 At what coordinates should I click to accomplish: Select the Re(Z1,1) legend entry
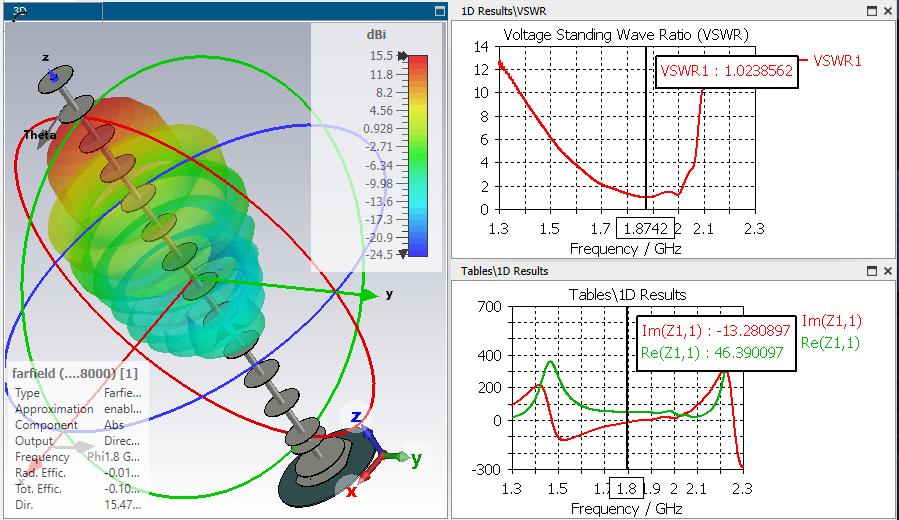(830, 343)
